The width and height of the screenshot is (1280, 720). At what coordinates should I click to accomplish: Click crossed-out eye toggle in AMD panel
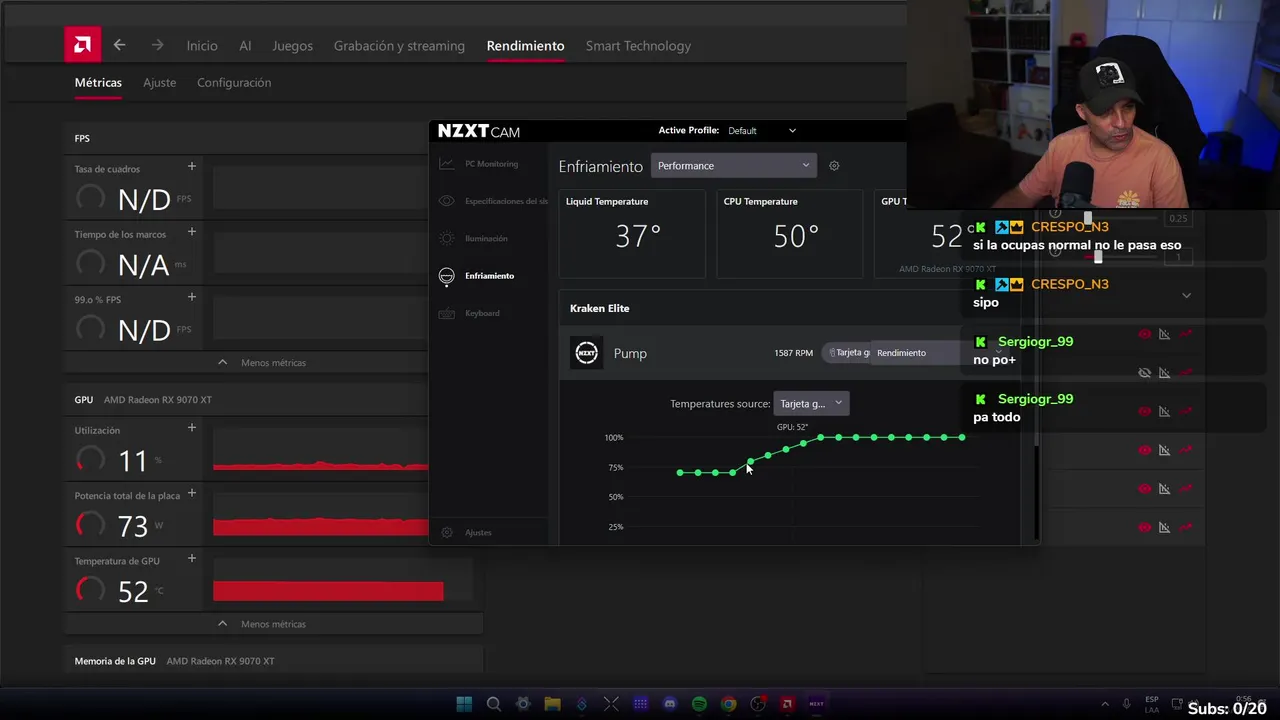(1145, 373)
